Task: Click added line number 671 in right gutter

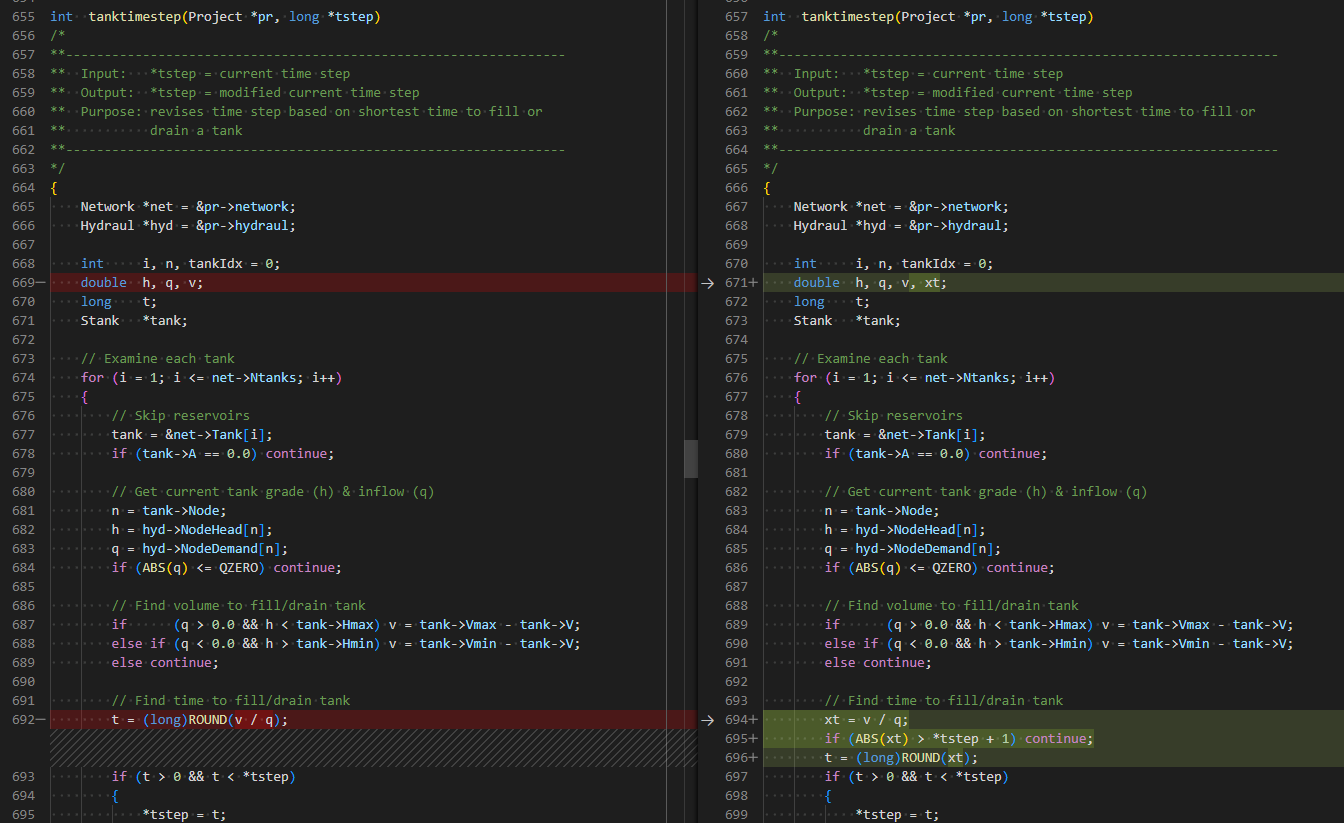Action: 735,282
